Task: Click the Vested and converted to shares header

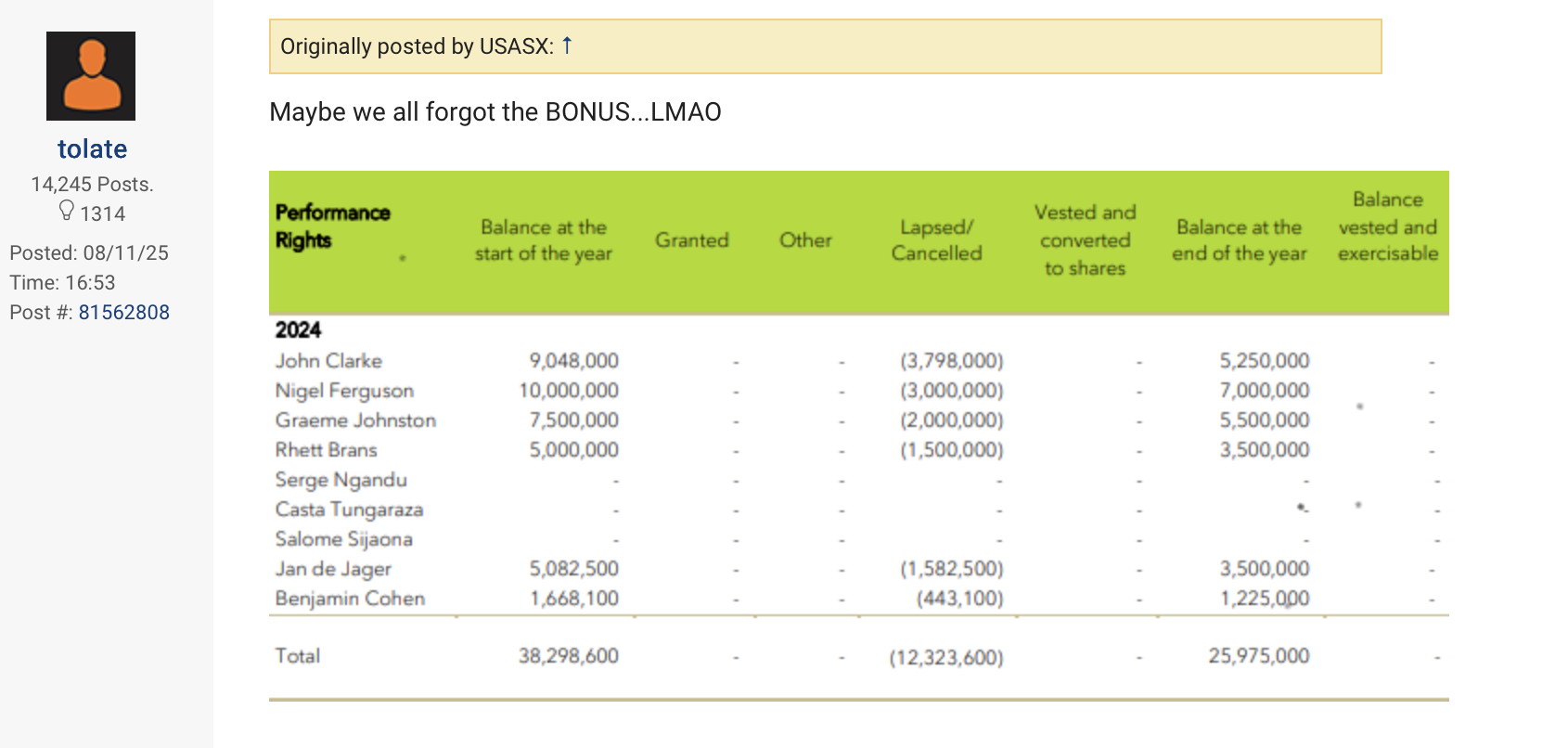Action: point(1085,240)
